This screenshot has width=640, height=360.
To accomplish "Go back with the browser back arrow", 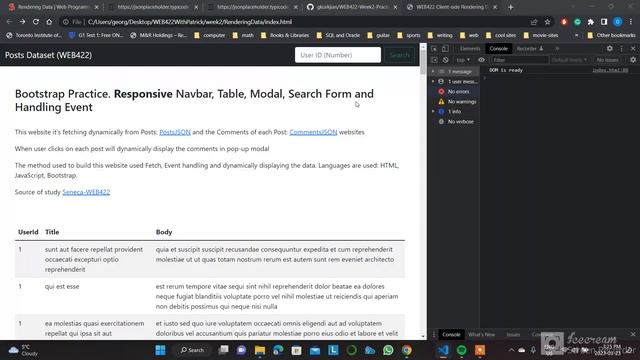I will (9, 22).
